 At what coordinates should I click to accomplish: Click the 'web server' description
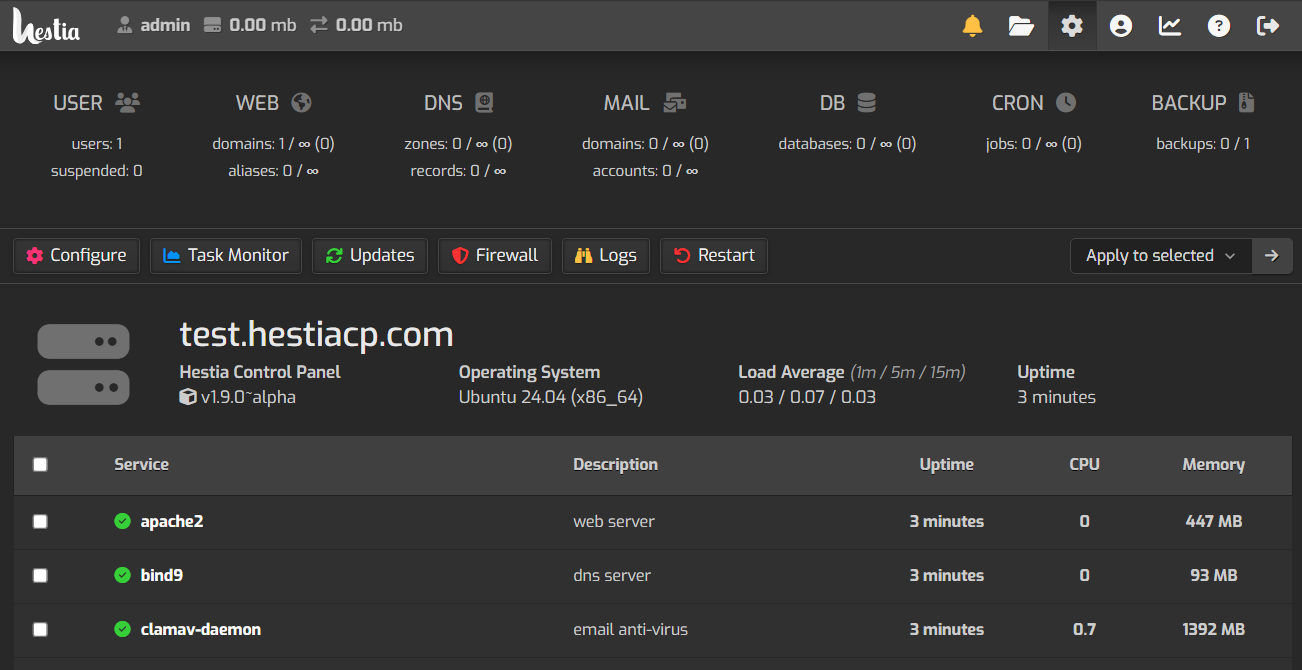coord(614,521)
